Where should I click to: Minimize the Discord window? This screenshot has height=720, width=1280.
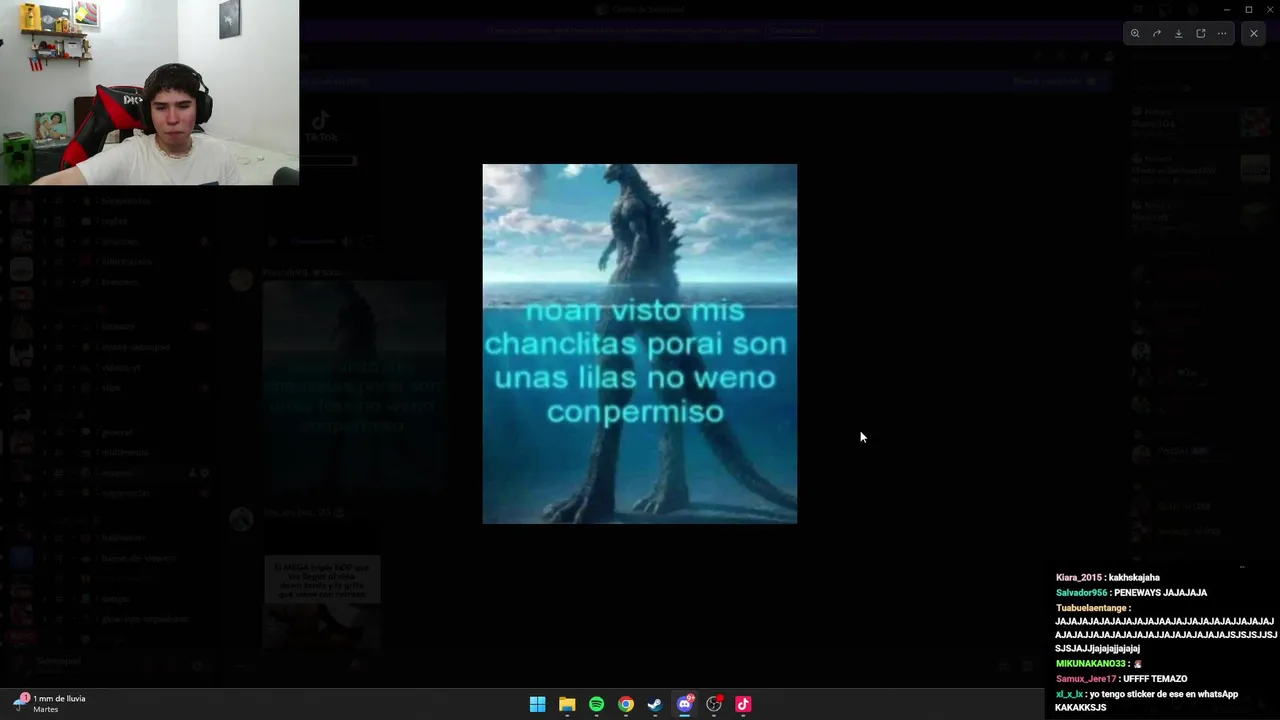1226,9
